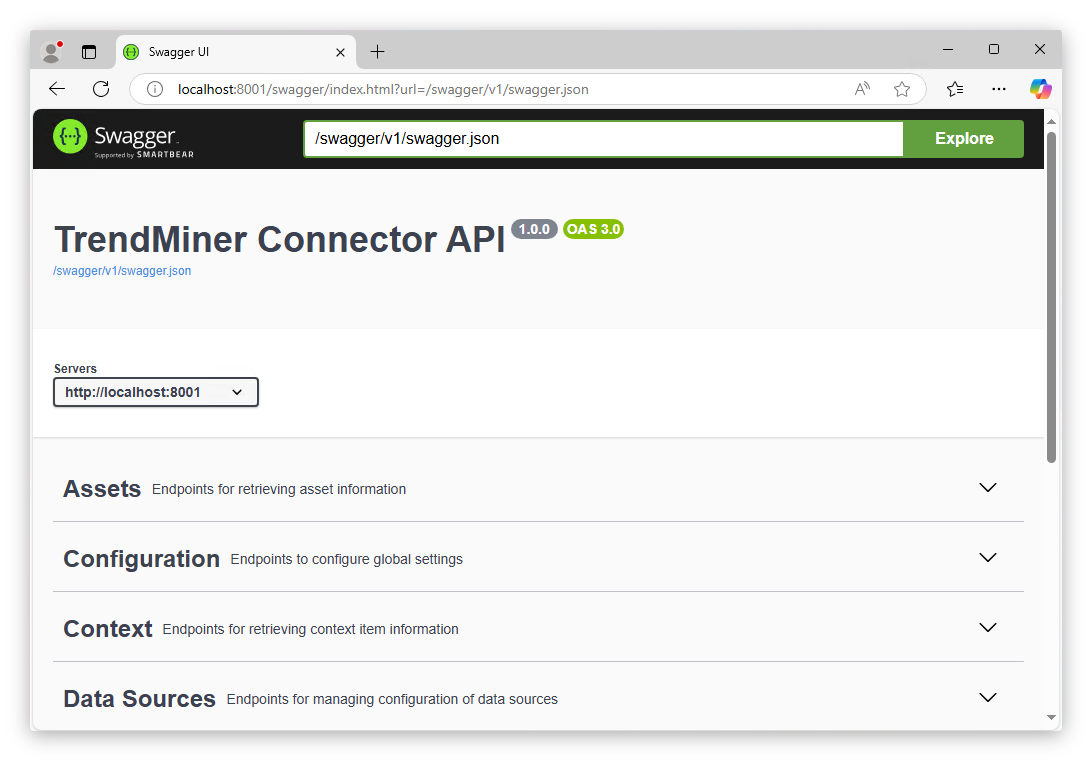Click inside the swagger spec URL input field

pos(600,138)
